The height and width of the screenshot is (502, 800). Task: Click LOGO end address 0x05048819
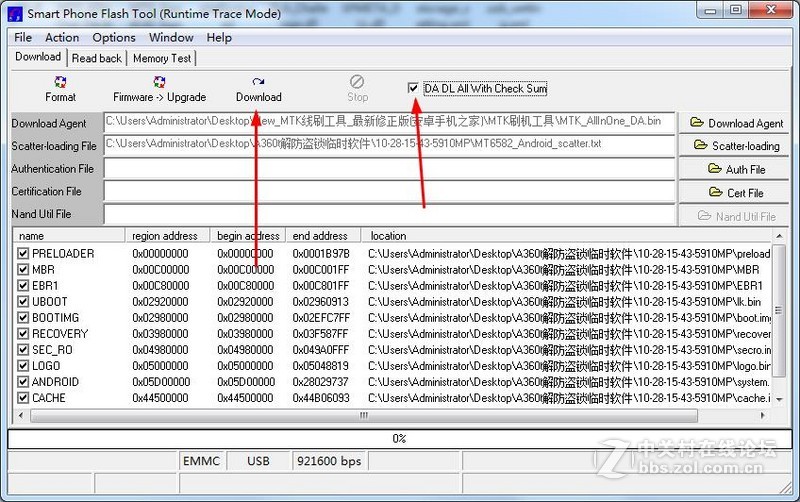click(320, 366)
